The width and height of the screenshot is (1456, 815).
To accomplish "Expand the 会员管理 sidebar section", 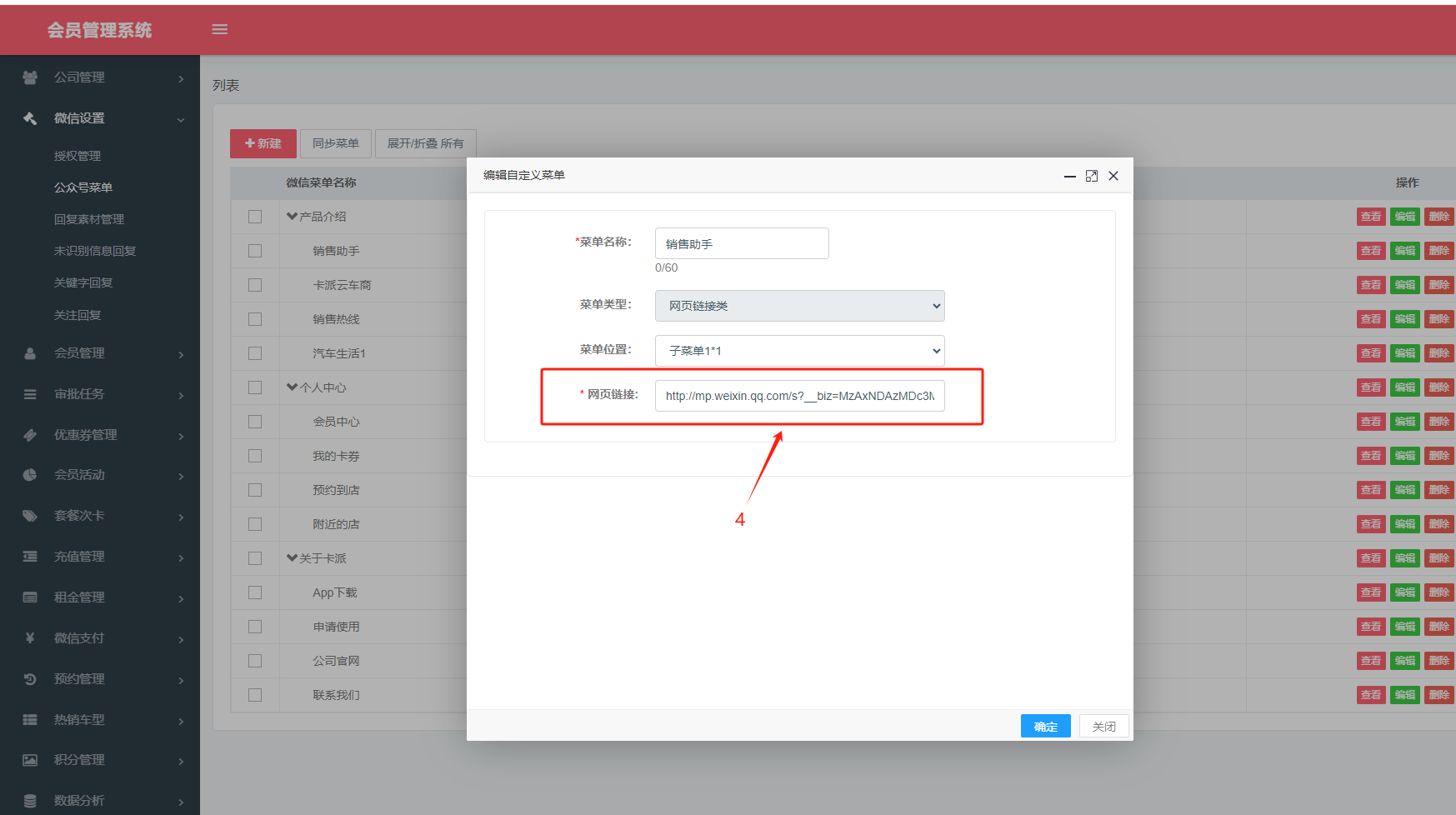I will [x=100, y=353].
